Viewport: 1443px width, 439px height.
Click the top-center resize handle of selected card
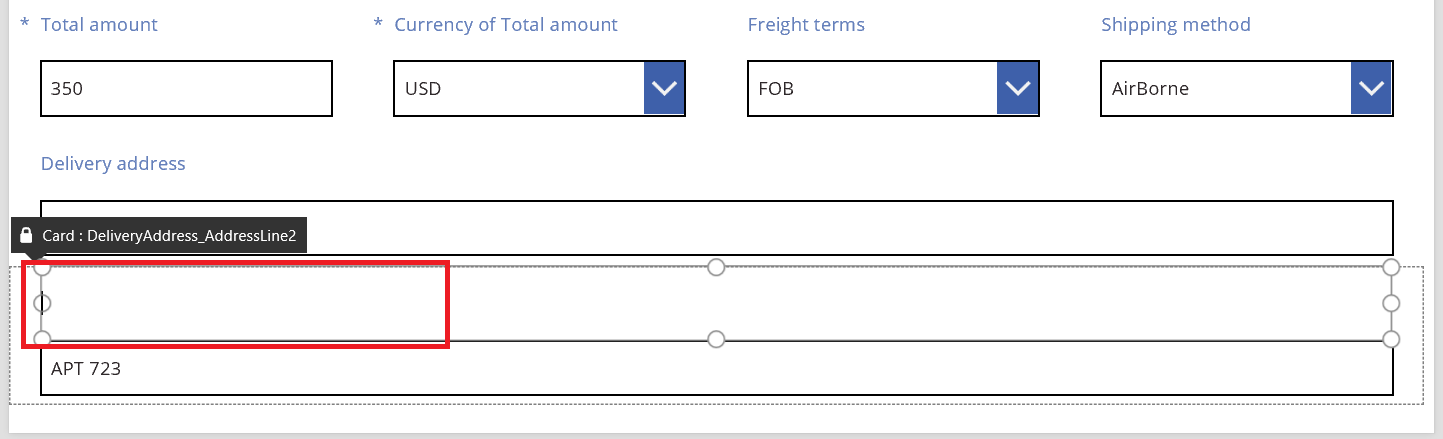click(716, 267)
